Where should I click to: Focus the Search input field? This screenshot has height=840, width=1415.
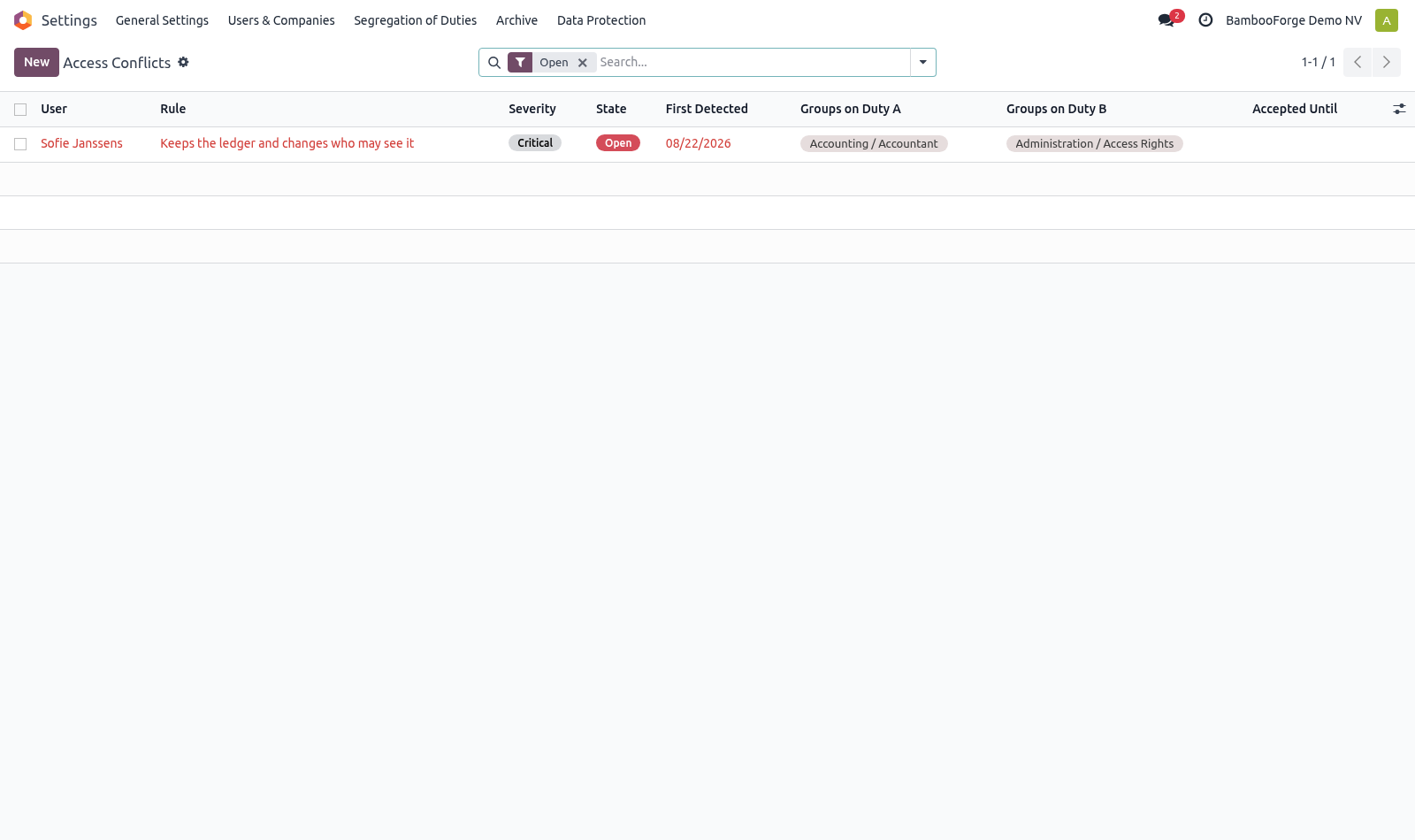752,62
